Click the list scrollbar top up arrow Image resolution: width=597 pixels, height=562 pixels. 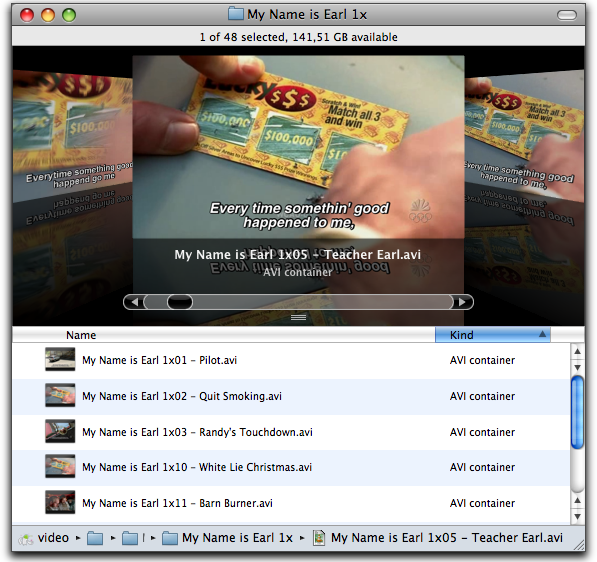578,351
